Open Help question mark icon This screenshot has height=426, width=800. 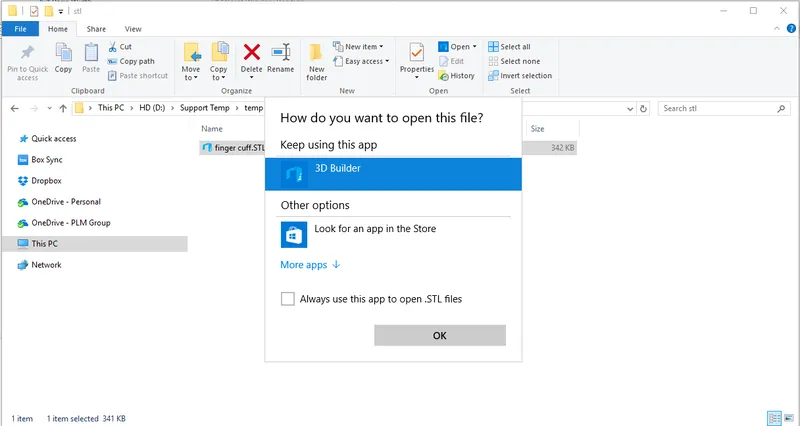tap(791, 29)
